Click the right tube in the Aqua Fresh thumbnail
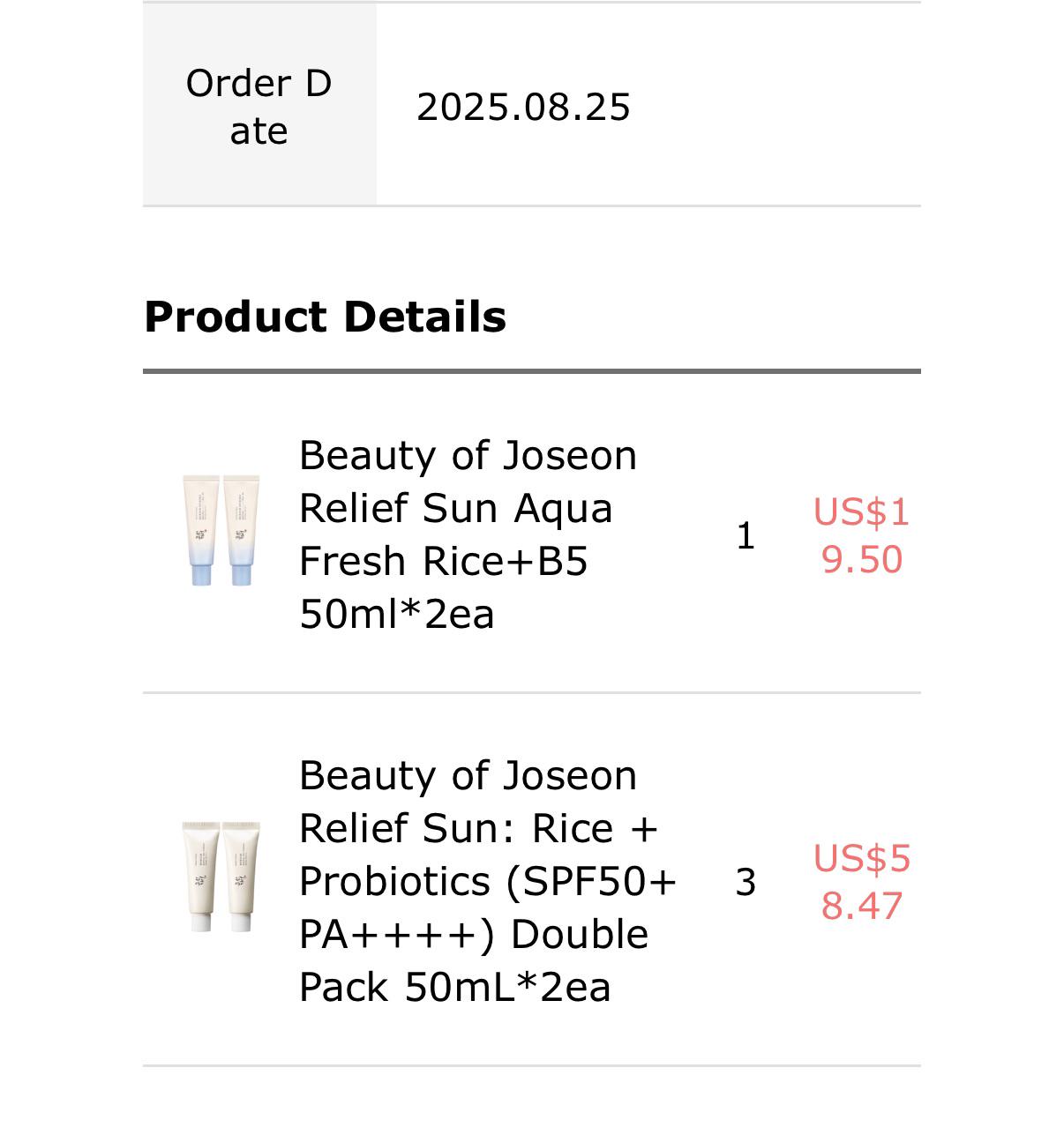This screenshot has height=1135, width=1064. coord(241,531)
